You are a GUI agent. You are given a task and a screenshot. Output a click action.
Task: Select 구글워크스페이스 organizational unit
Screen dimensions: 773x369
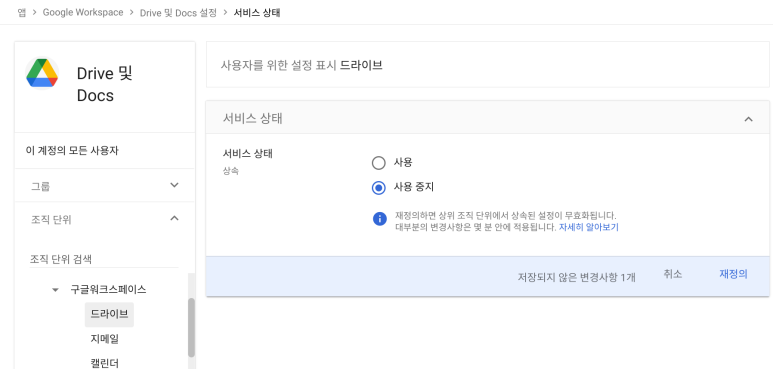(108, 290)
